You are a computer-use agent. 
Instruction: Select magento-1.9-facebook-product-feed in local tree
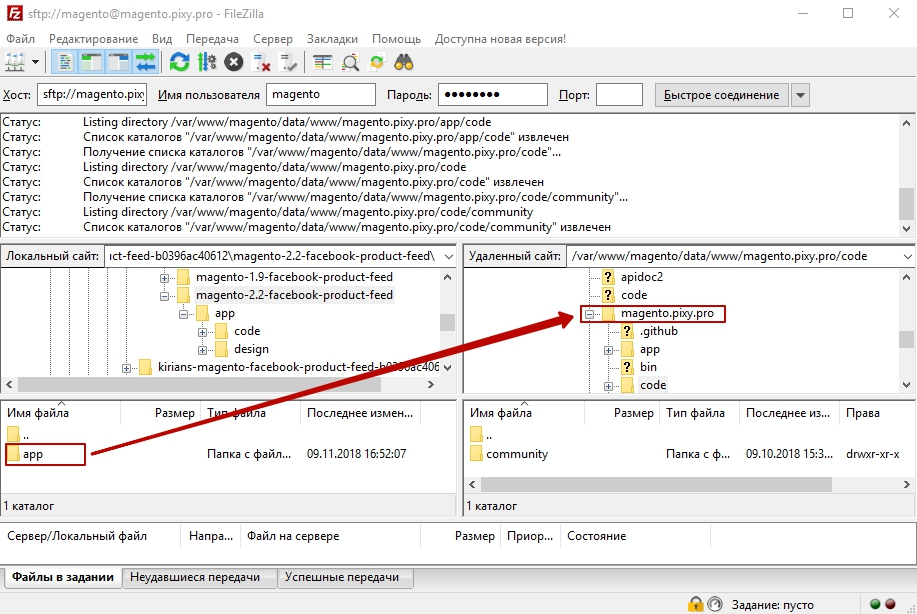point(294,277)
